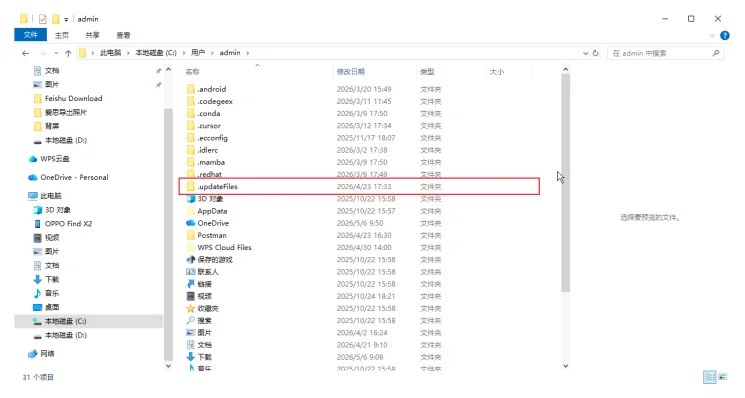Click navigation pane scroll up arrow
The height and width of the screenshot is (398, 745).
(x=168, y=70)
